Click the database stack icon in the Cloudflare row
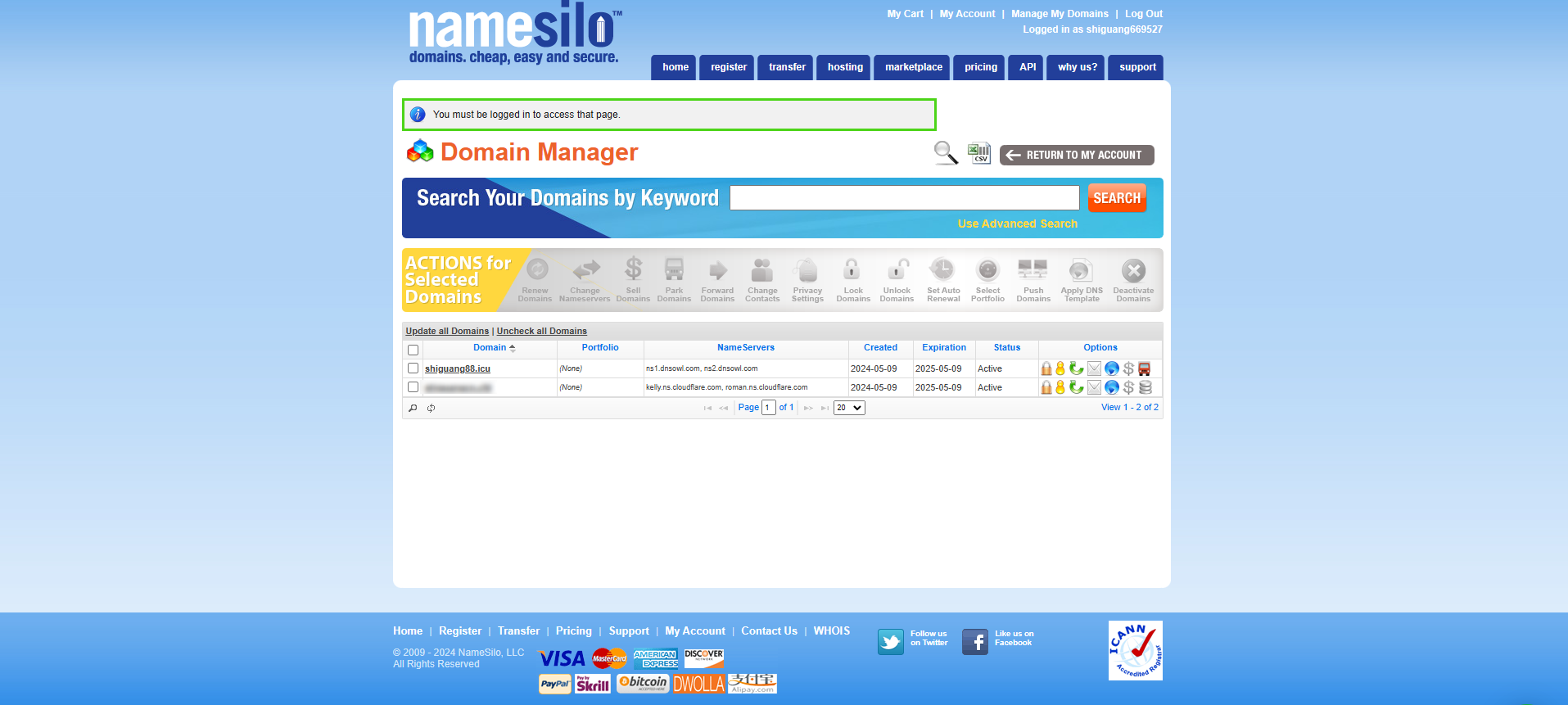The width and height of the screenshot is (1568, 705). 1145,387
